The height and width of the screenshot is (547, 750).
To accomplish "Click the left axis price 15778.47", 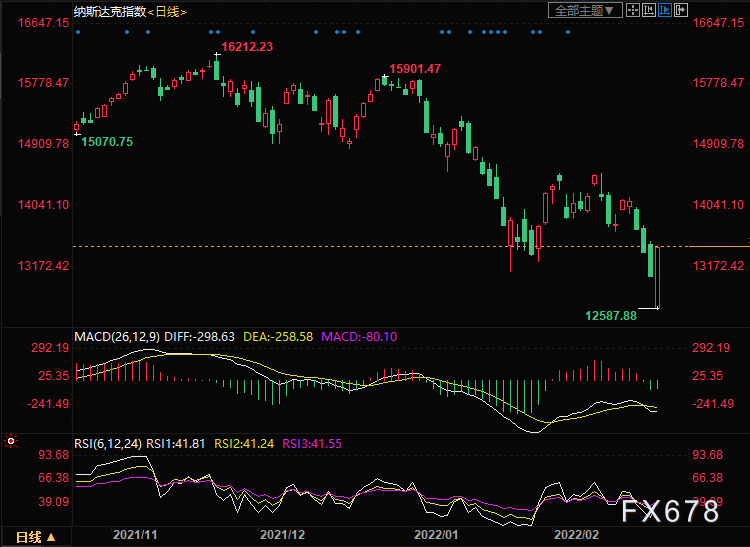I will click(x=44, y=83).
